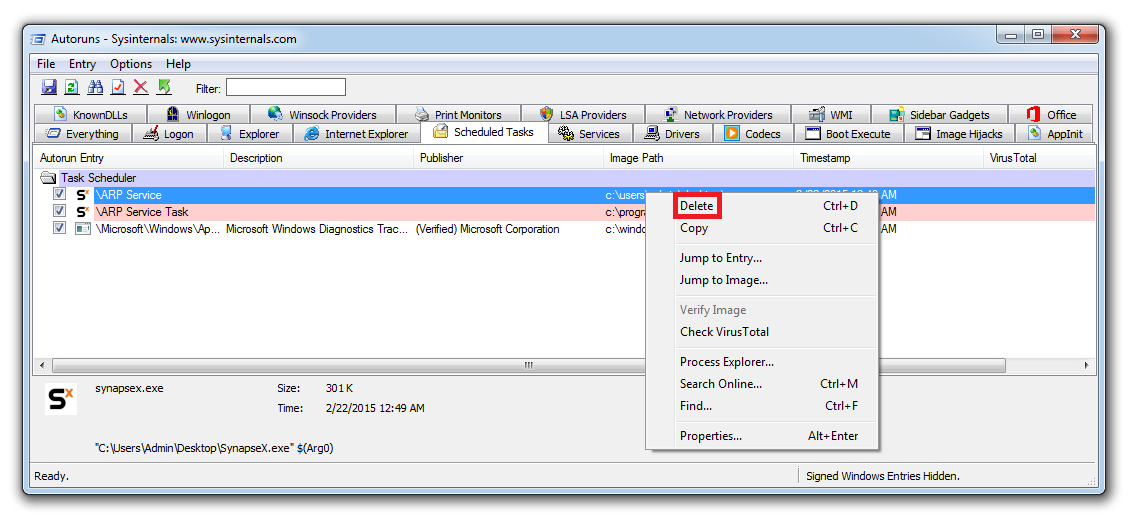Switch to the Logon tab
This screenshot has width=1134, height=523.
click(x=169, y=134)
